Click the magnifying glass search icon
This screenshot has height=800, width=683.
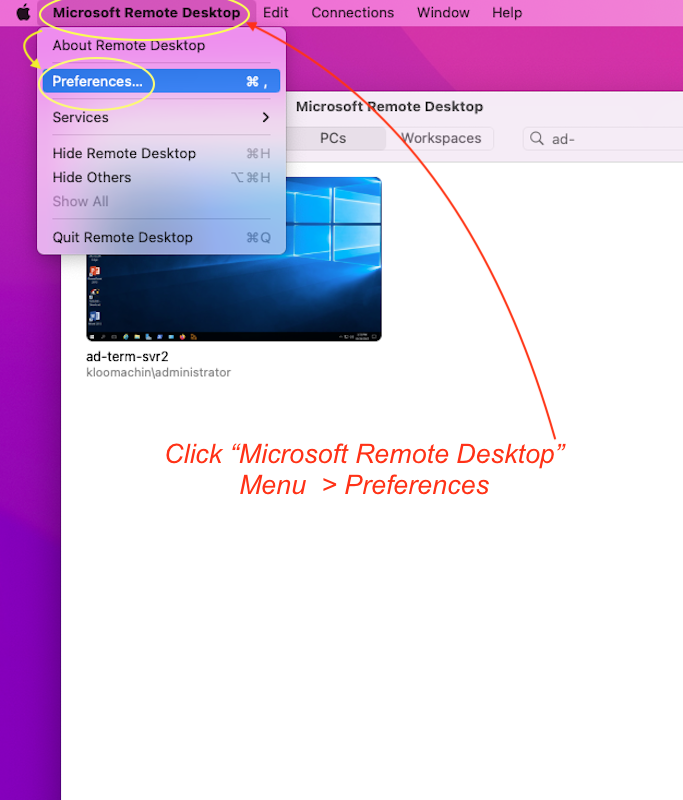point(537,138)
